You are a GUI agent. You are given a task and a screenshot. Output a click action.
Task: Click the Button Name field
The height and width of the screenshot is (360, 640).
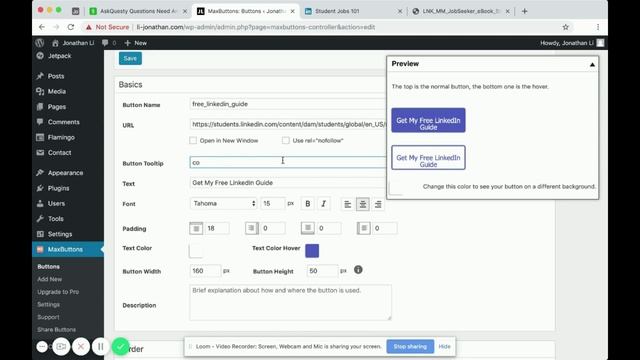coord(288,104)
